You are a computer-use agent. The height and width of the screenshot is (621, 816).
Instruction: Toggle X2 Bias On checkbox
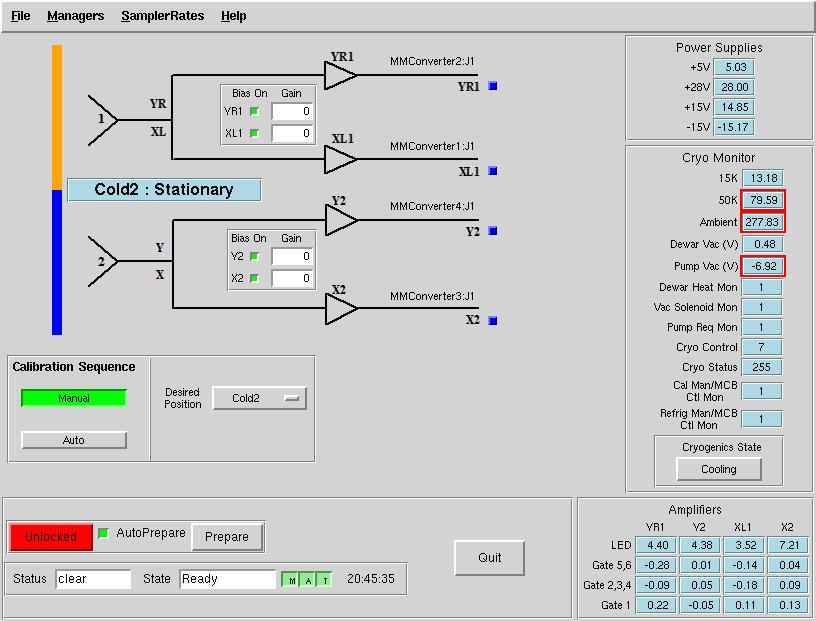tap(254, 278)
